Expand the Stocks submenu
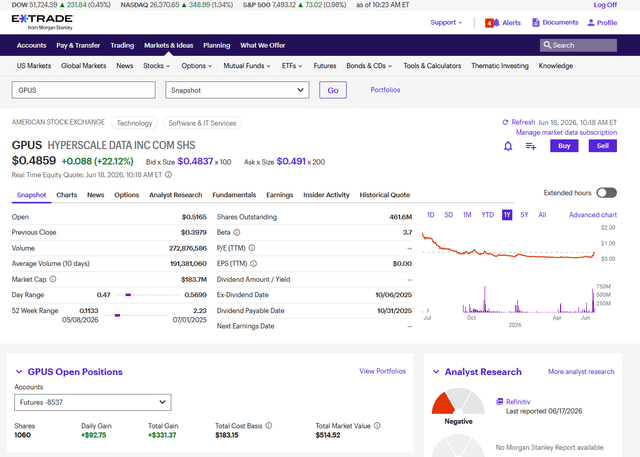Screen dimensions: 640x457 (x=156, y=66)
